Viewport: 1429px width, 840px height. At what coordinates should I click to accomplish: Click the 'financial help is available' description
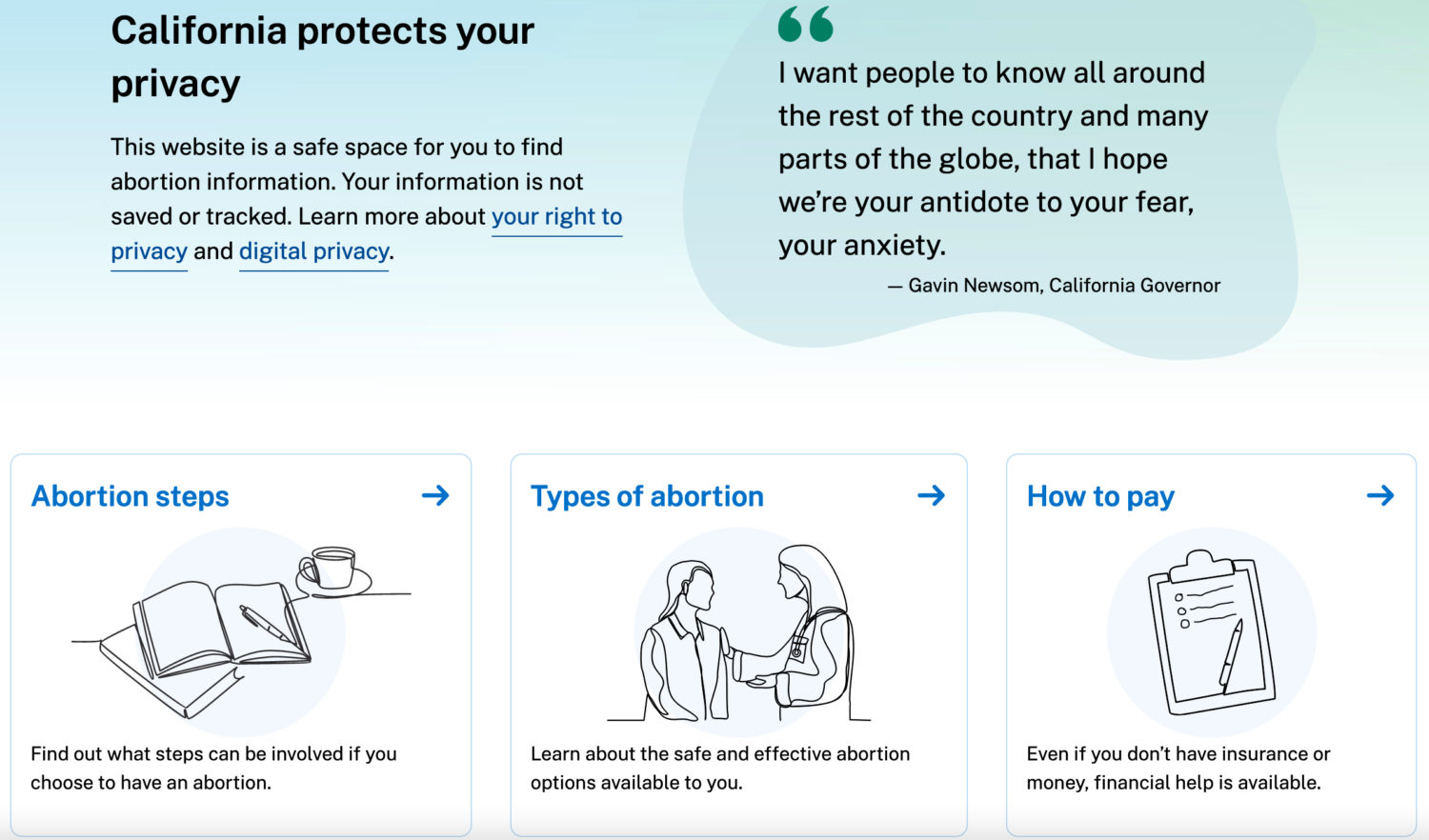(1178, 768)
